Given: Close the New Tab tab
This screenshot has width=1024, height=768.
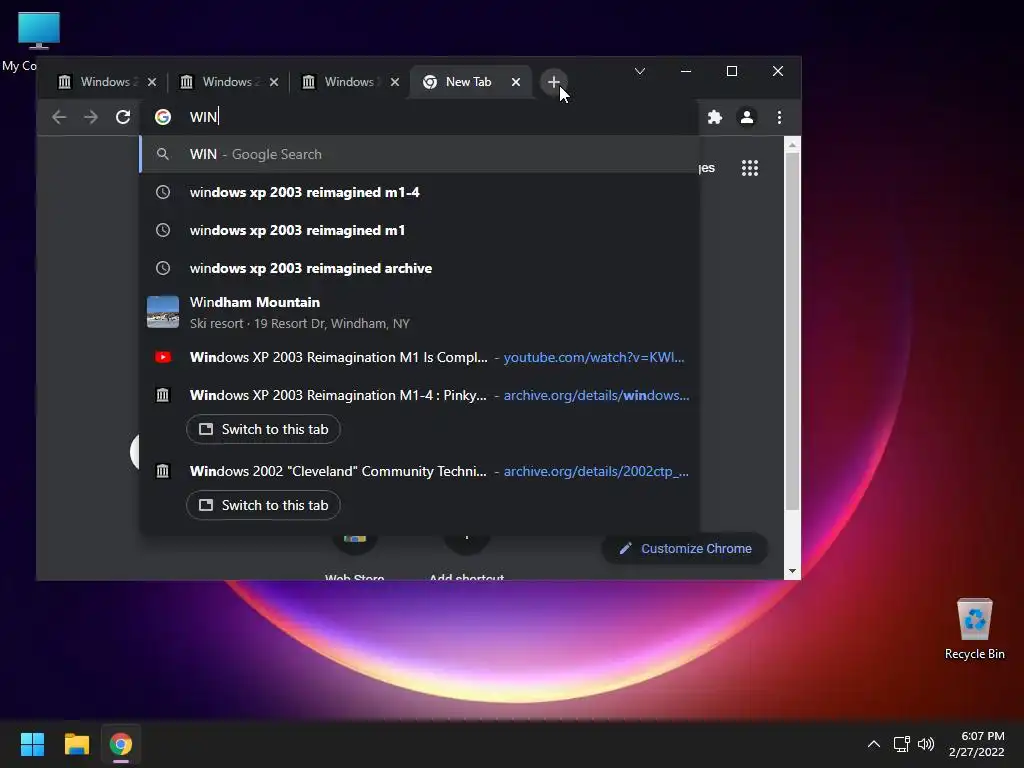Looking at the screenshot, I should pos(516,82).
